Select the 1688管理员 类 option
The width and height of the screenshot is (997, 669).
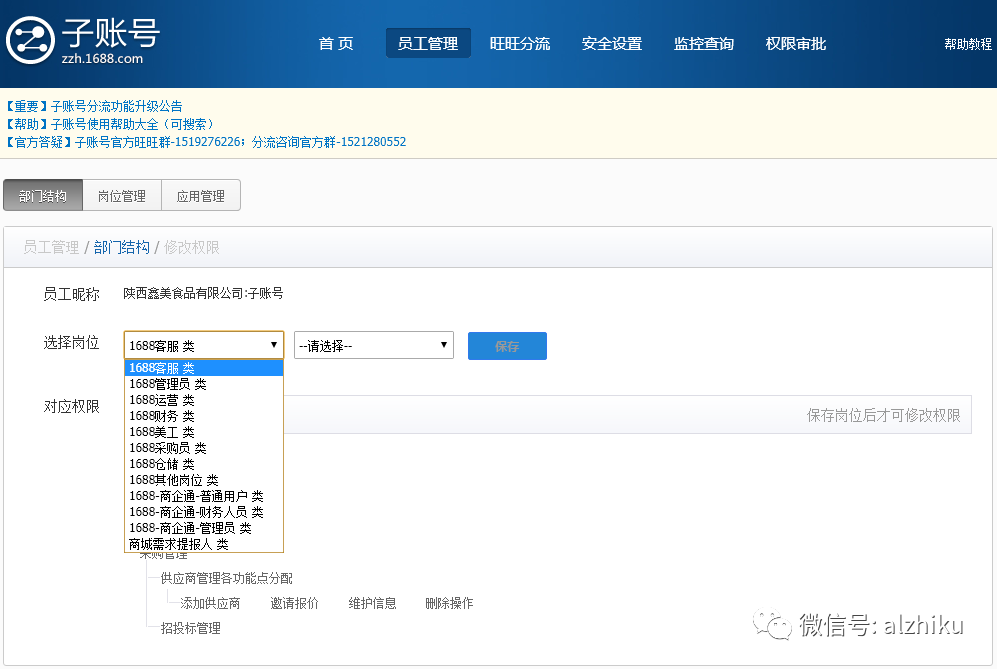point(203,384)
